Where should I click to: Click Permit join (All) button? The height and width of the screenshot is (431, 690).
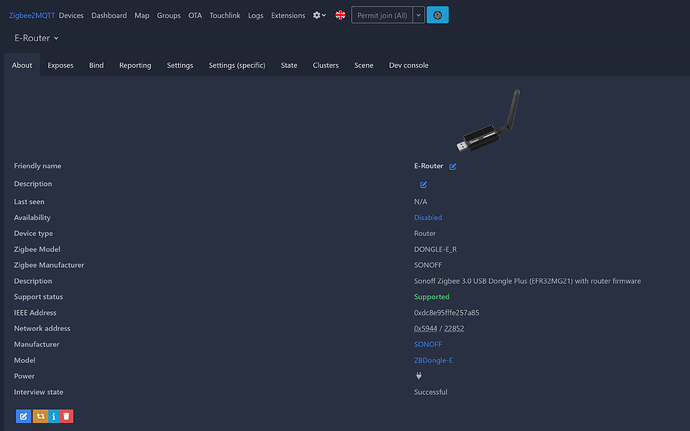click(x=382, y=15)
